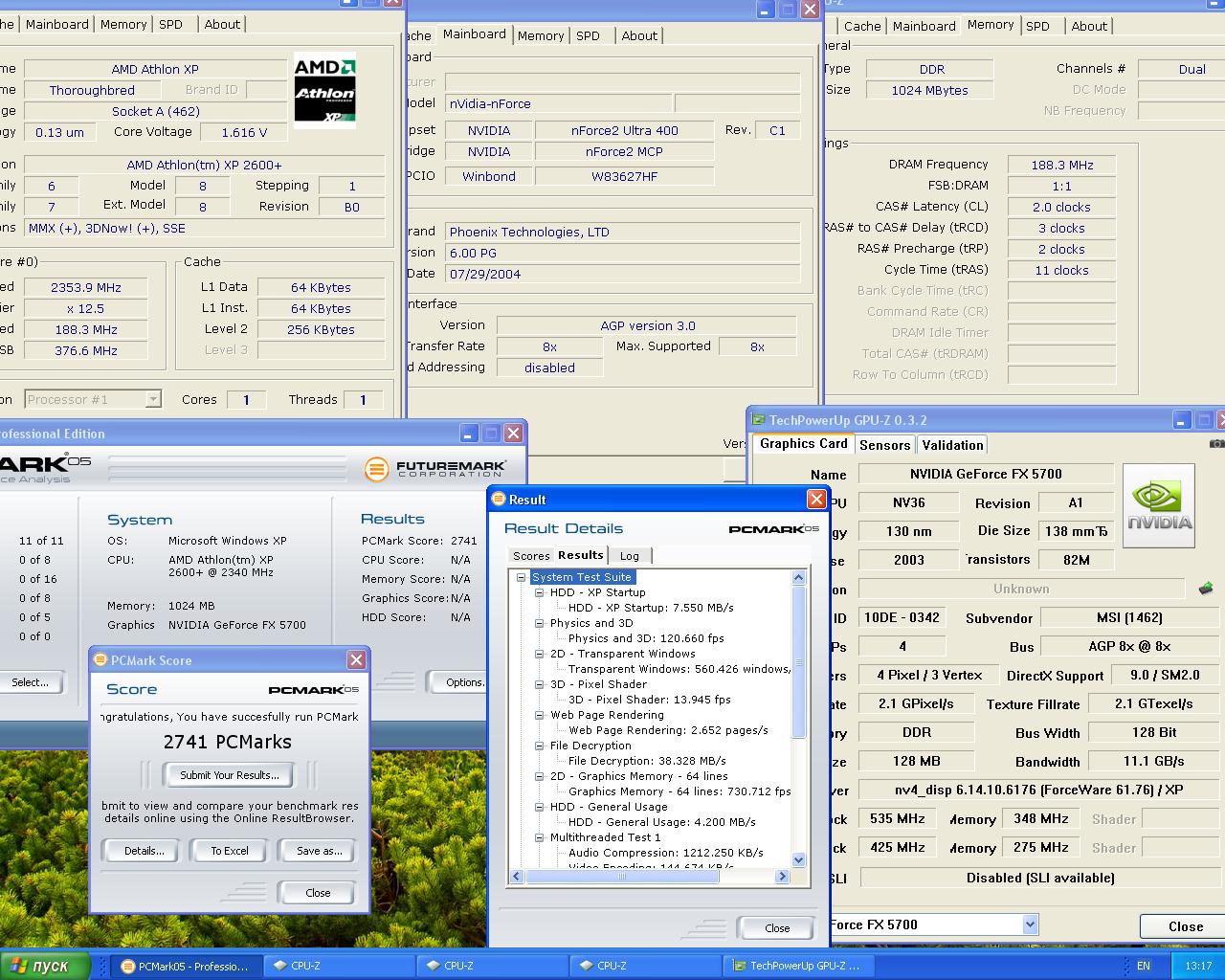Click the PCMark05 taskbar button
Viewport: 1225px width, 980px height.
pyautogui.click(x=186, y=966)
